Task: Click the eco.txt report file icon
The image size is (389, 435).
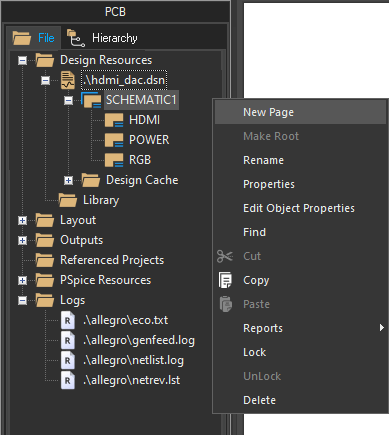Action: pyautogui.click(x=68, y=320)
